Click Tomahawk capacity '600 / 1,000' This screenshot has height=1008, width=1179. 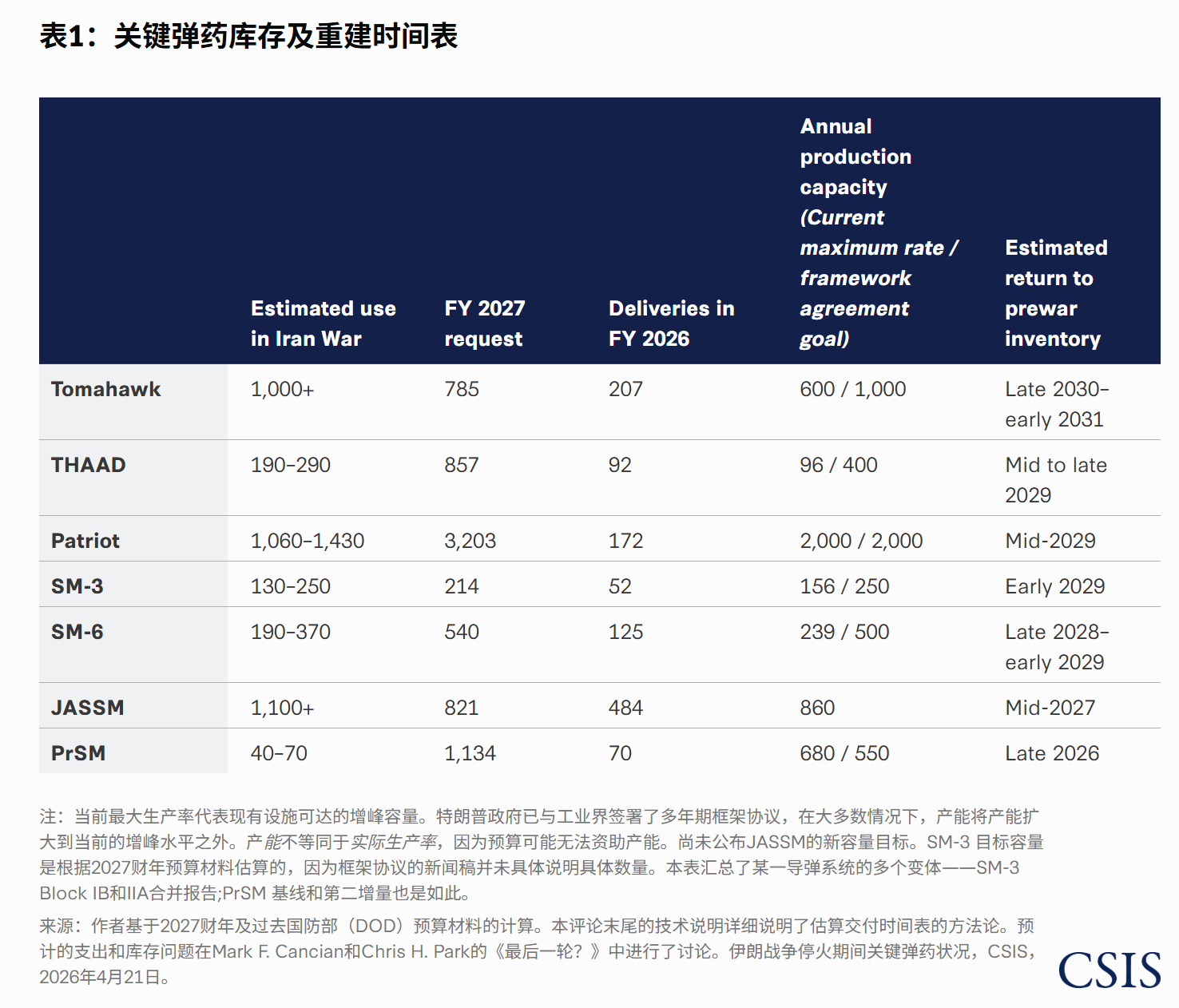click(x=853, y=389)
